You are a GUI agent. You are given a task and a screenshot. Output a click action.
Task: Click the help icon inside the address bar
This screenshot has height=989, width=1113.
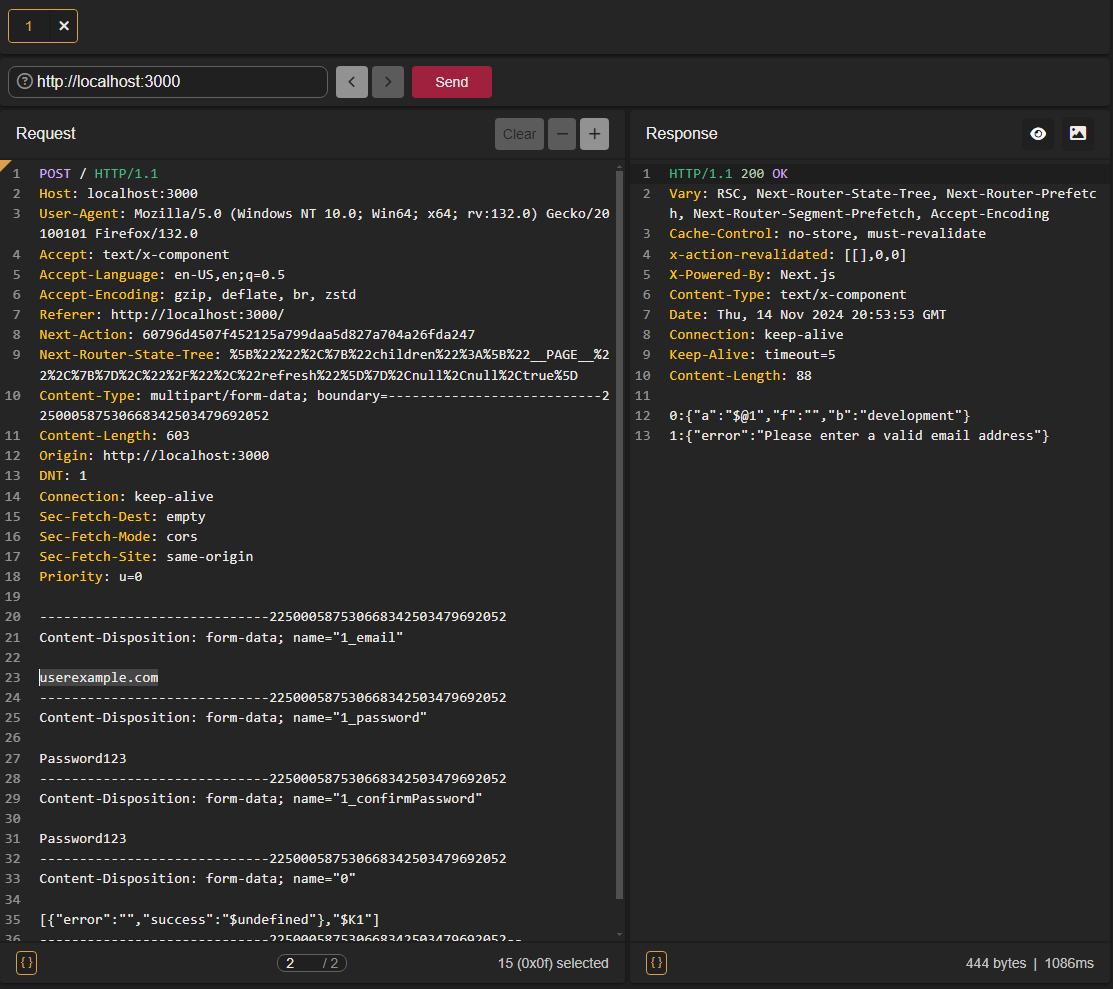pyautogui.click(x=24, y=81)
